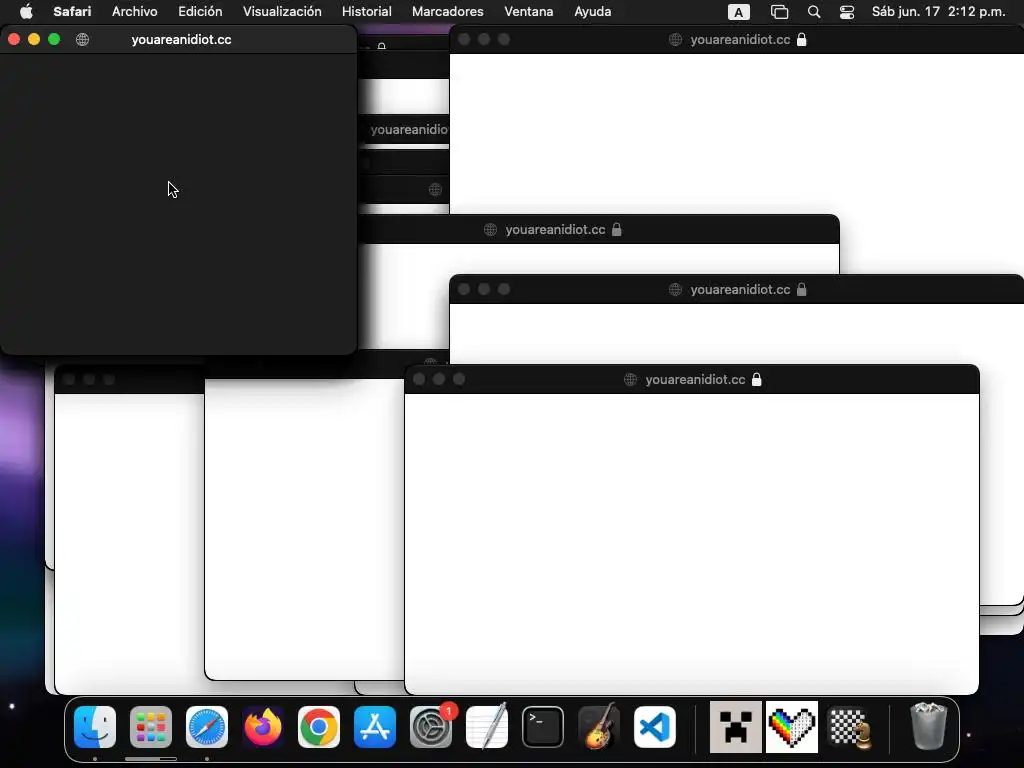Open the screen mirroring icon in menu bar
This screenshot has height=768, width=1024.
(779, 12)
